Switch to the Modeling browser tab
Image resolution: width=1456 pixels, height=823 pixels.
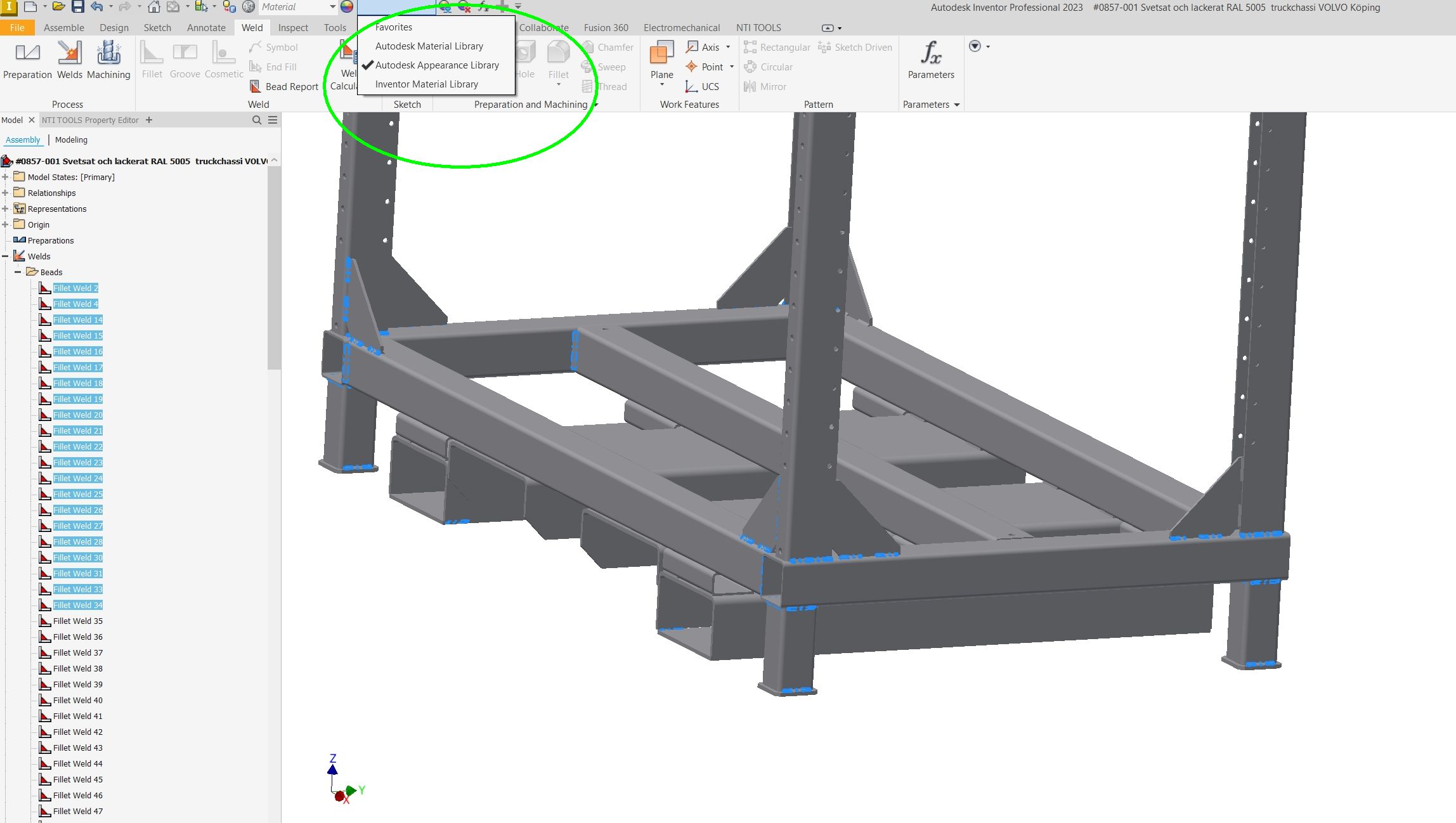coord(70,139)
